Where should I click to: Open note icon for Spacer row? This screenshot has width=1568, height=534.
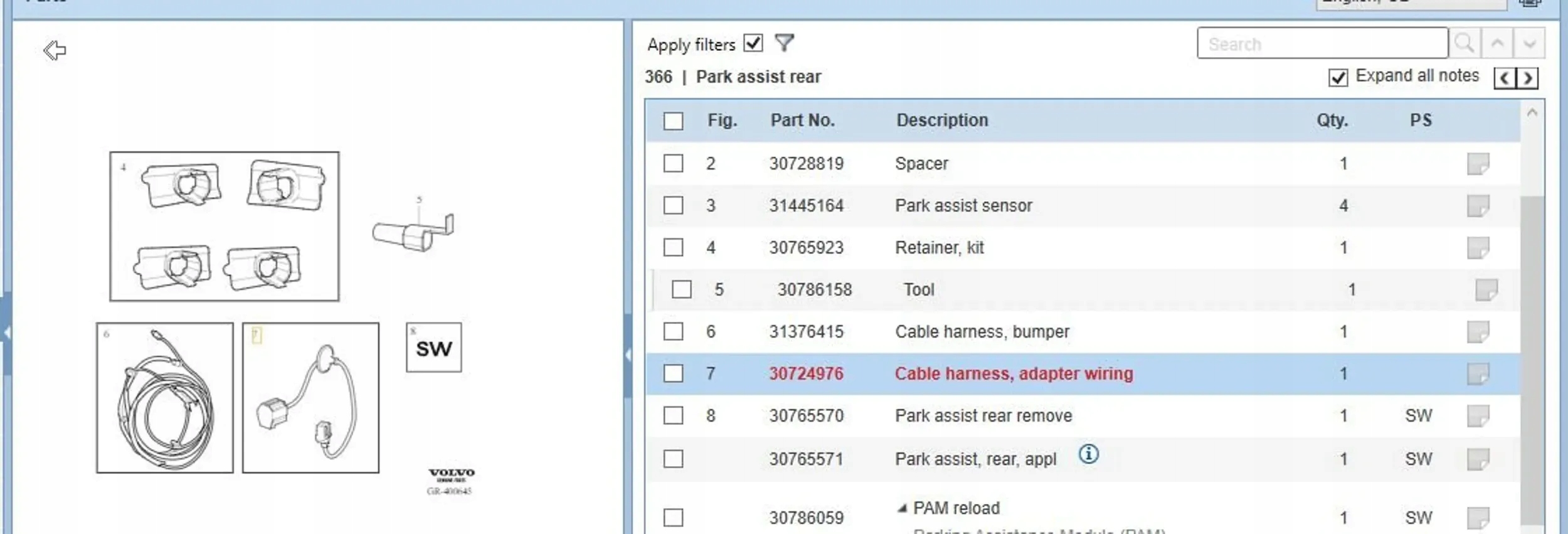1478,164
